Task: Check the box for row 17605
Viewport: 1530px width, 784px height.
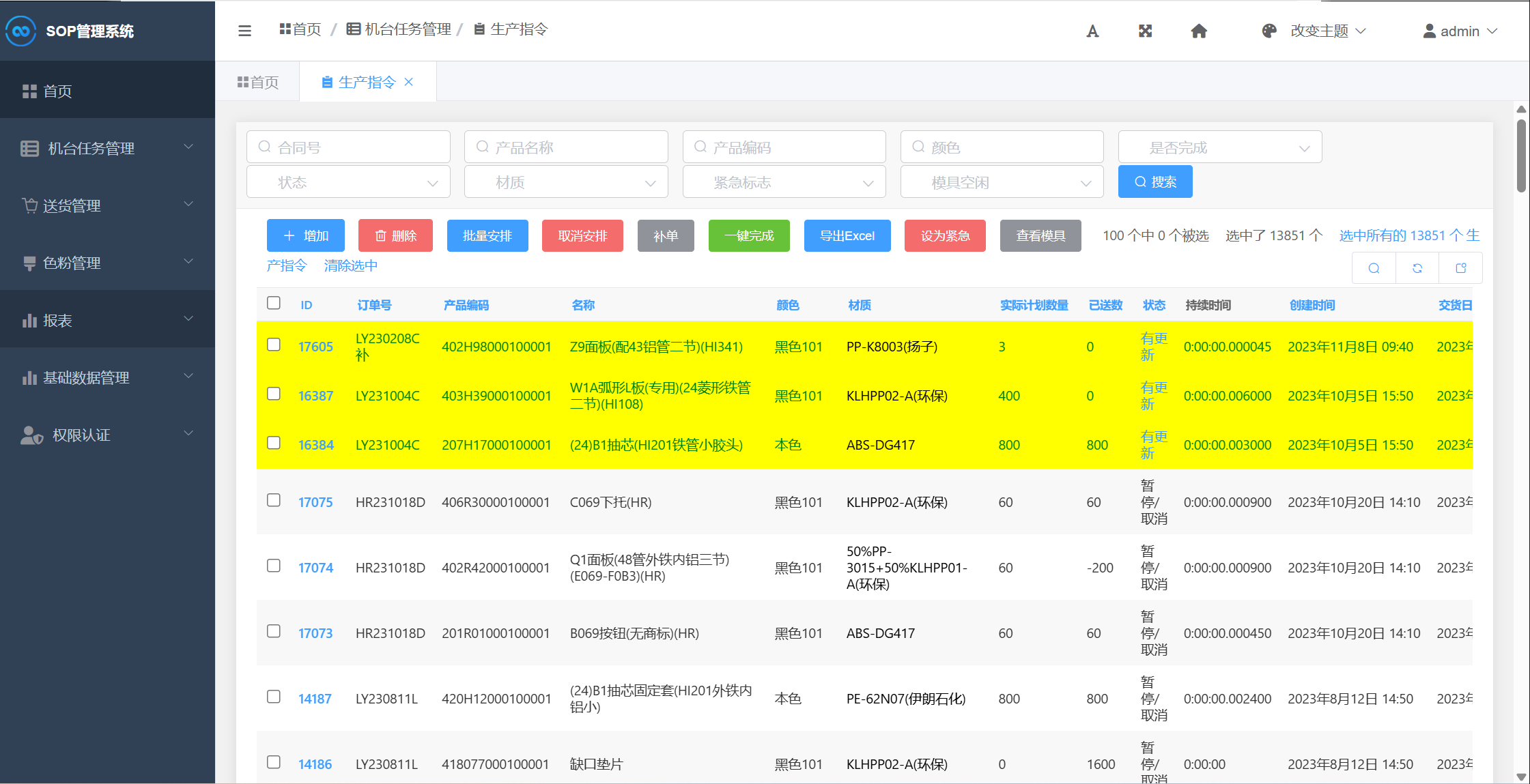Action: point(274,345)
